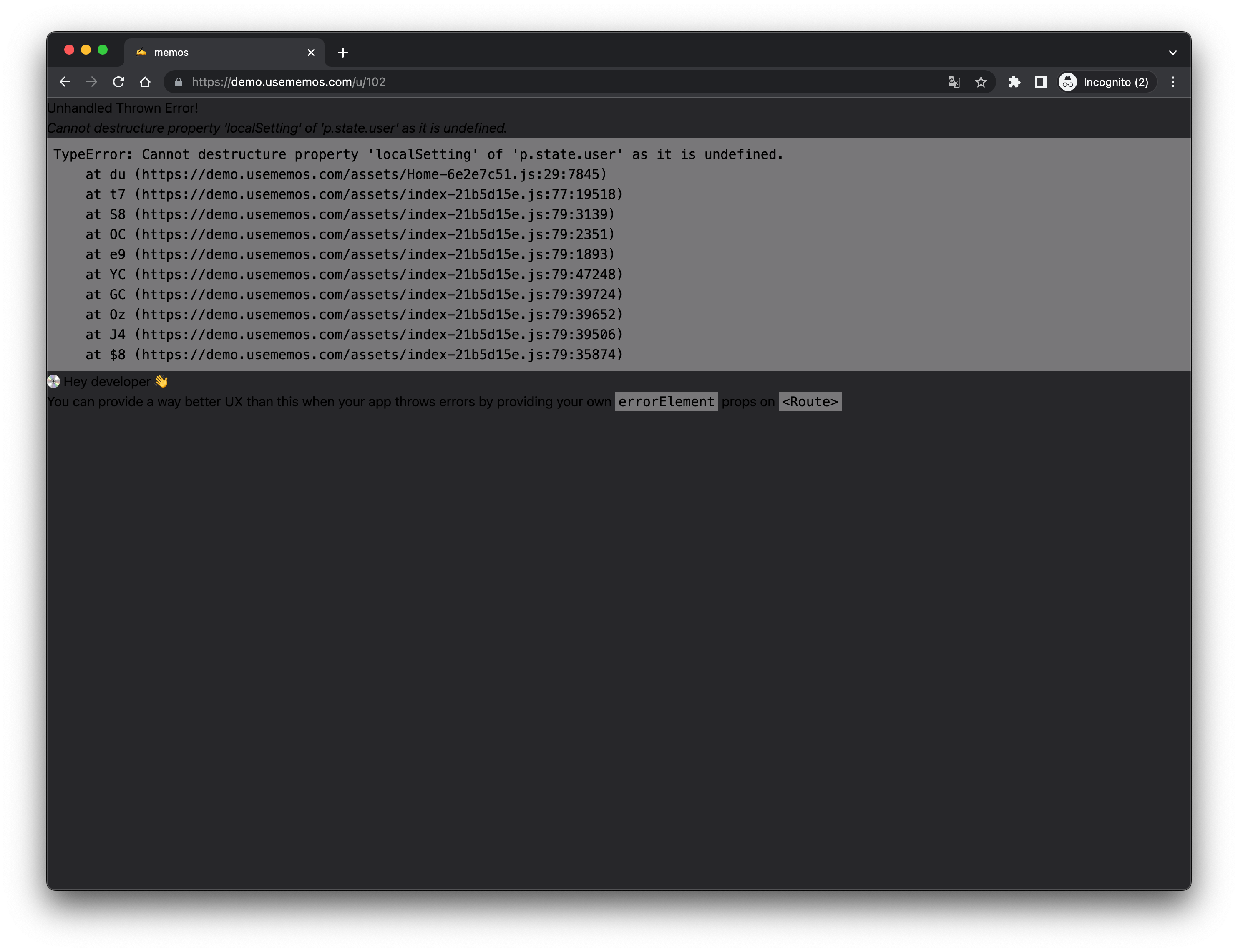This screenshot has width=1238, height=952.
Task: Open Chrome's three-dot menu
Action: (1173, 82)
